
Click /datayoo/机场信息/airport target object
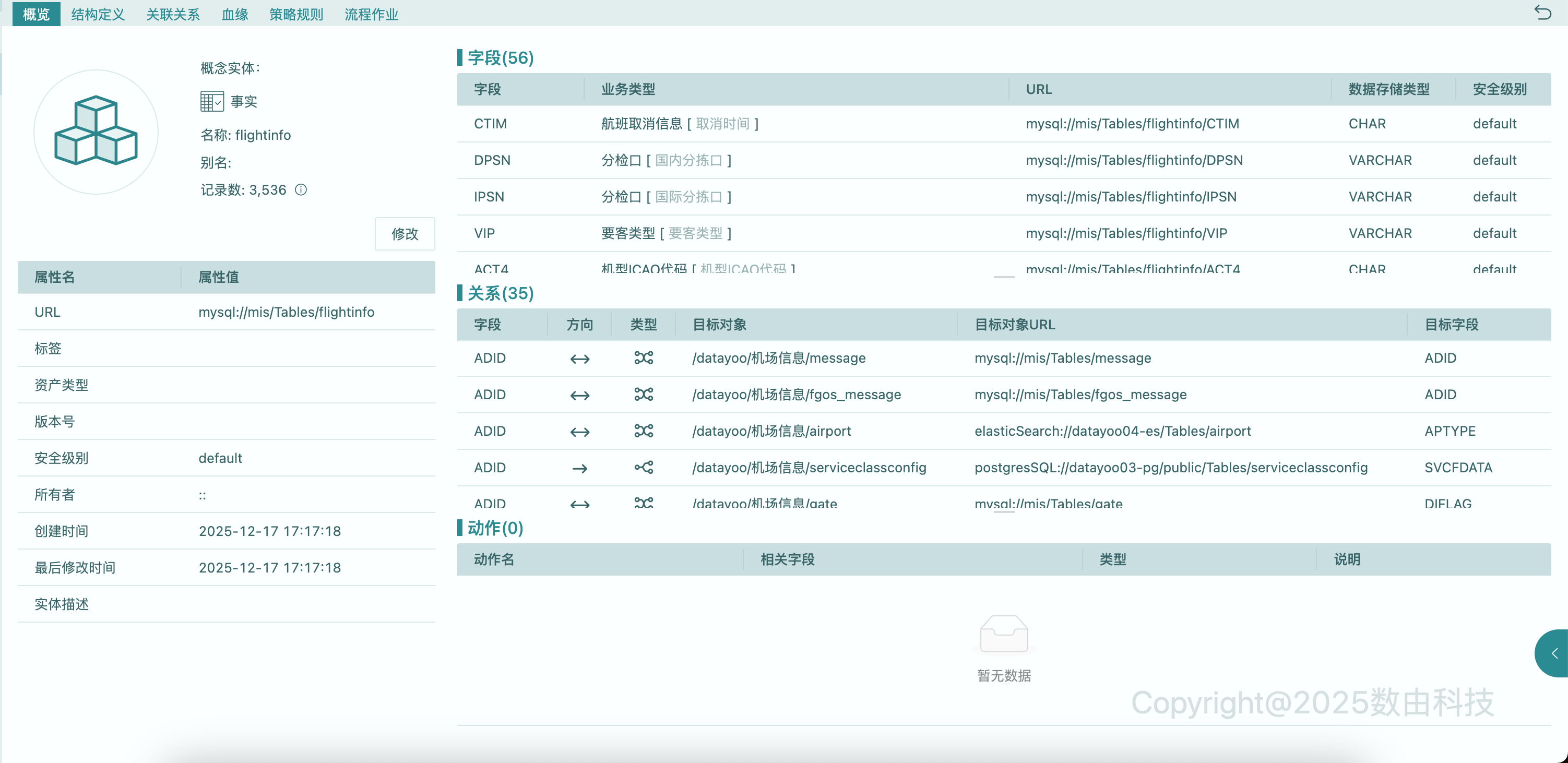tap(771, 431)
